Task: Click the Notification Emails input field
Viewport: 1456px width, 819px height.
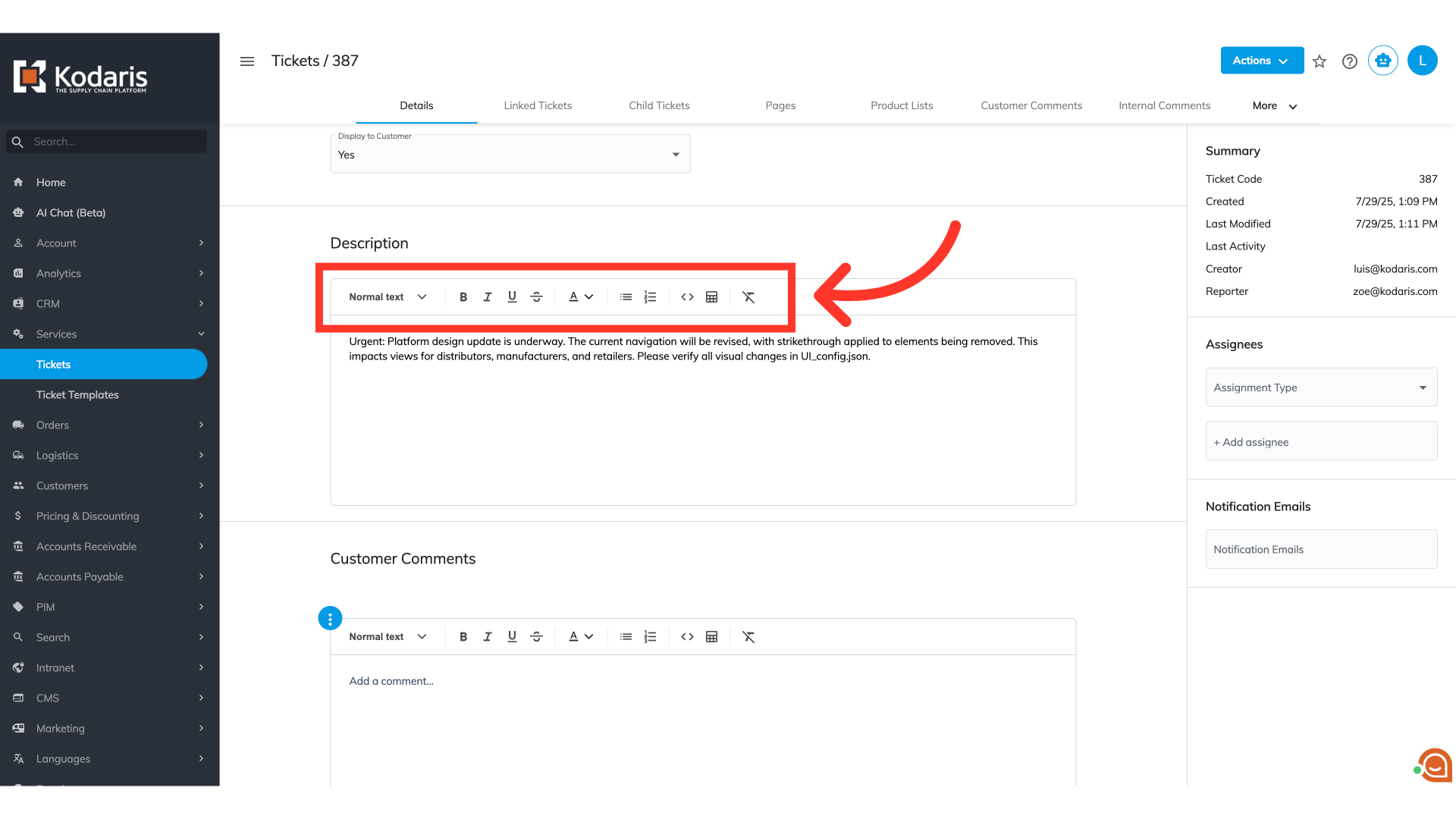Action: 1320,550
